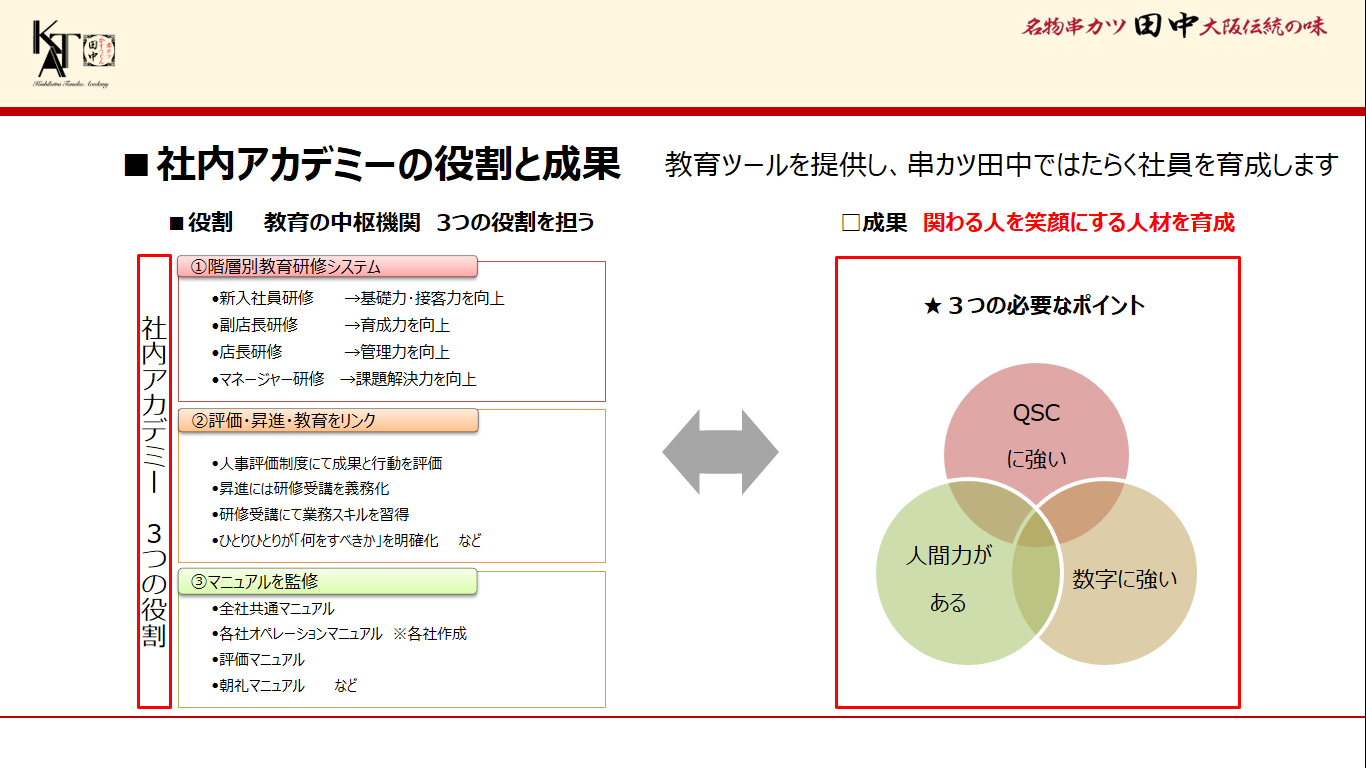Click the gray double-headed arrow
The image size is (1366, 768).
720,452
